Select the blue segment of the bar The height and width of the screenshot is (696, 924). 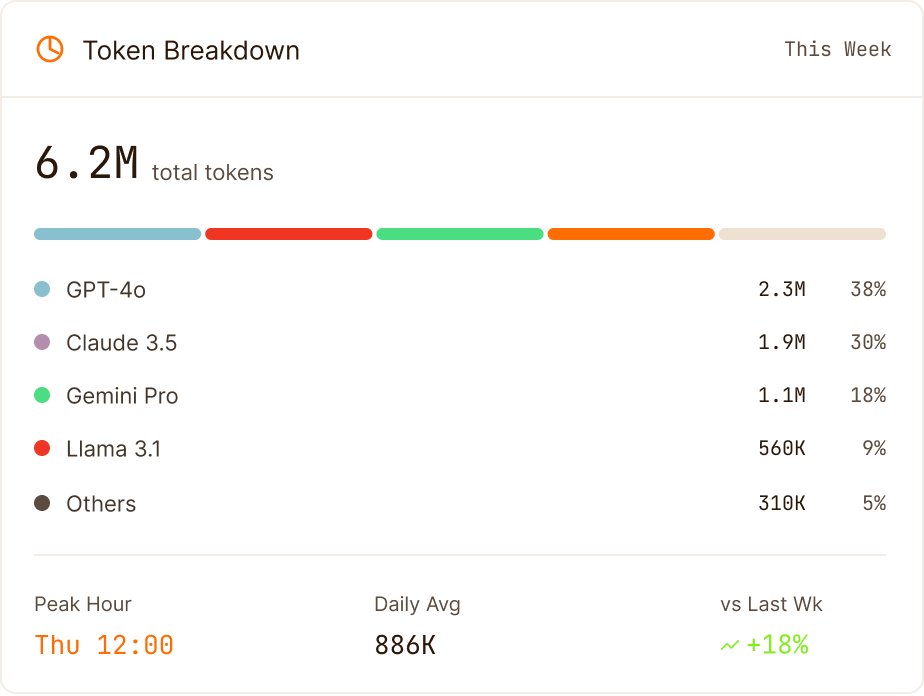[x=117, y=234]
